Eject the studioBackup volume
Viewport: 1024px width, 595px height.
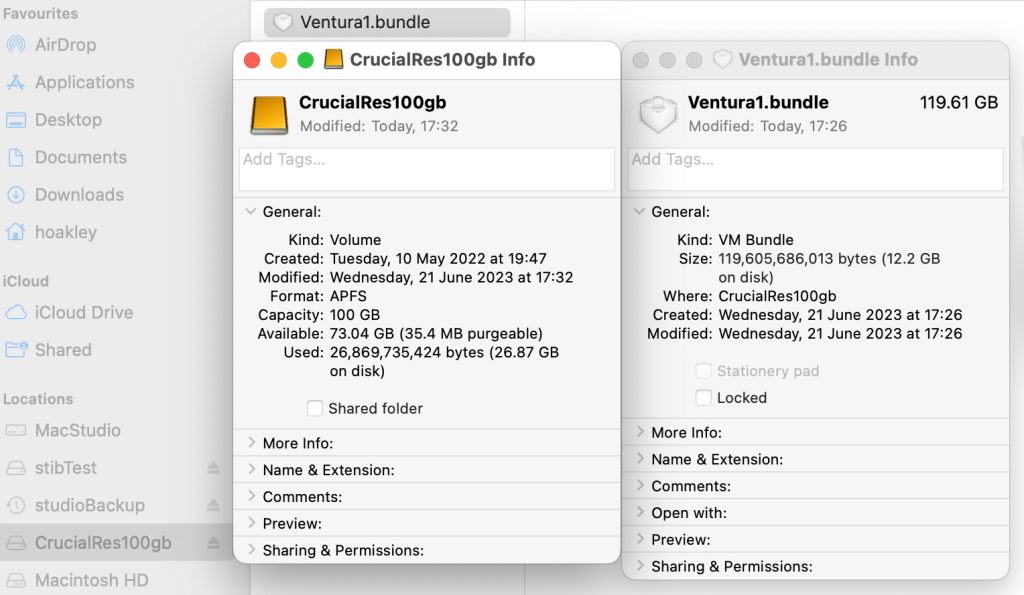point(213,505)
